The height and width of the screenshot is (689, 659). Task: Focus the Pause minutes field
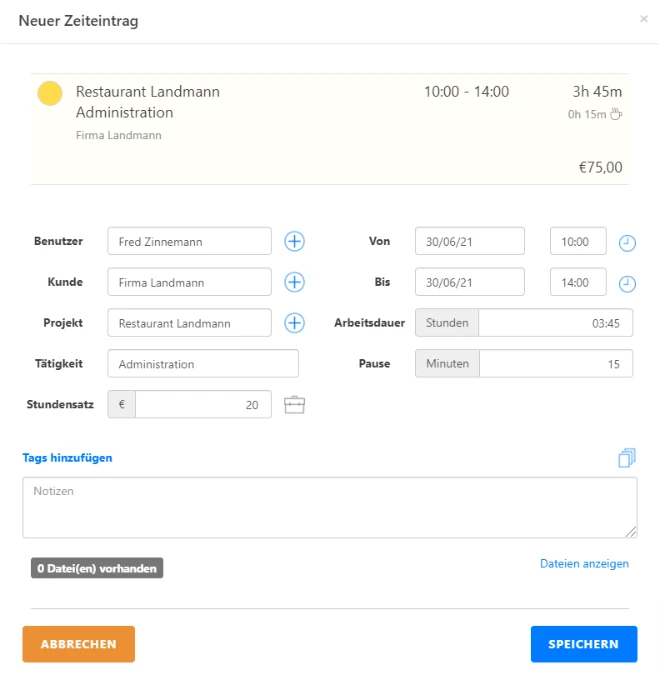[556, 364]
